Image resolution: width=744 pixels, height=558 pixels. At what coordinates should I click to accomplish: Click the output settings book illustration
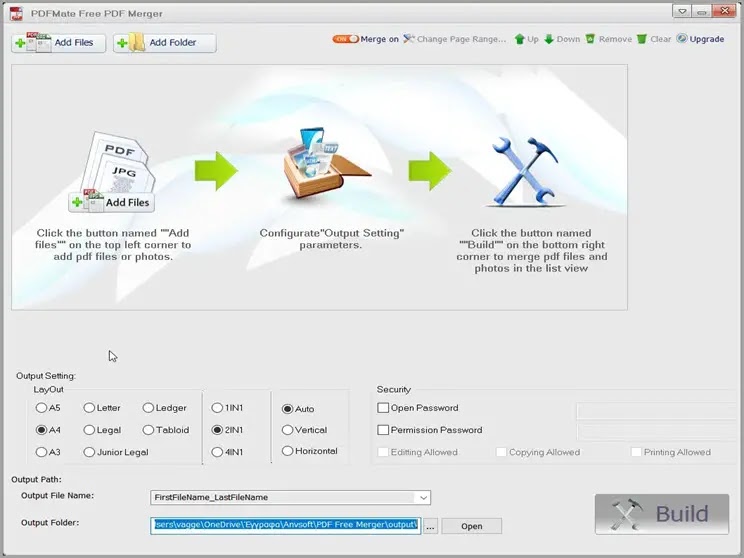tap(326, 166)
